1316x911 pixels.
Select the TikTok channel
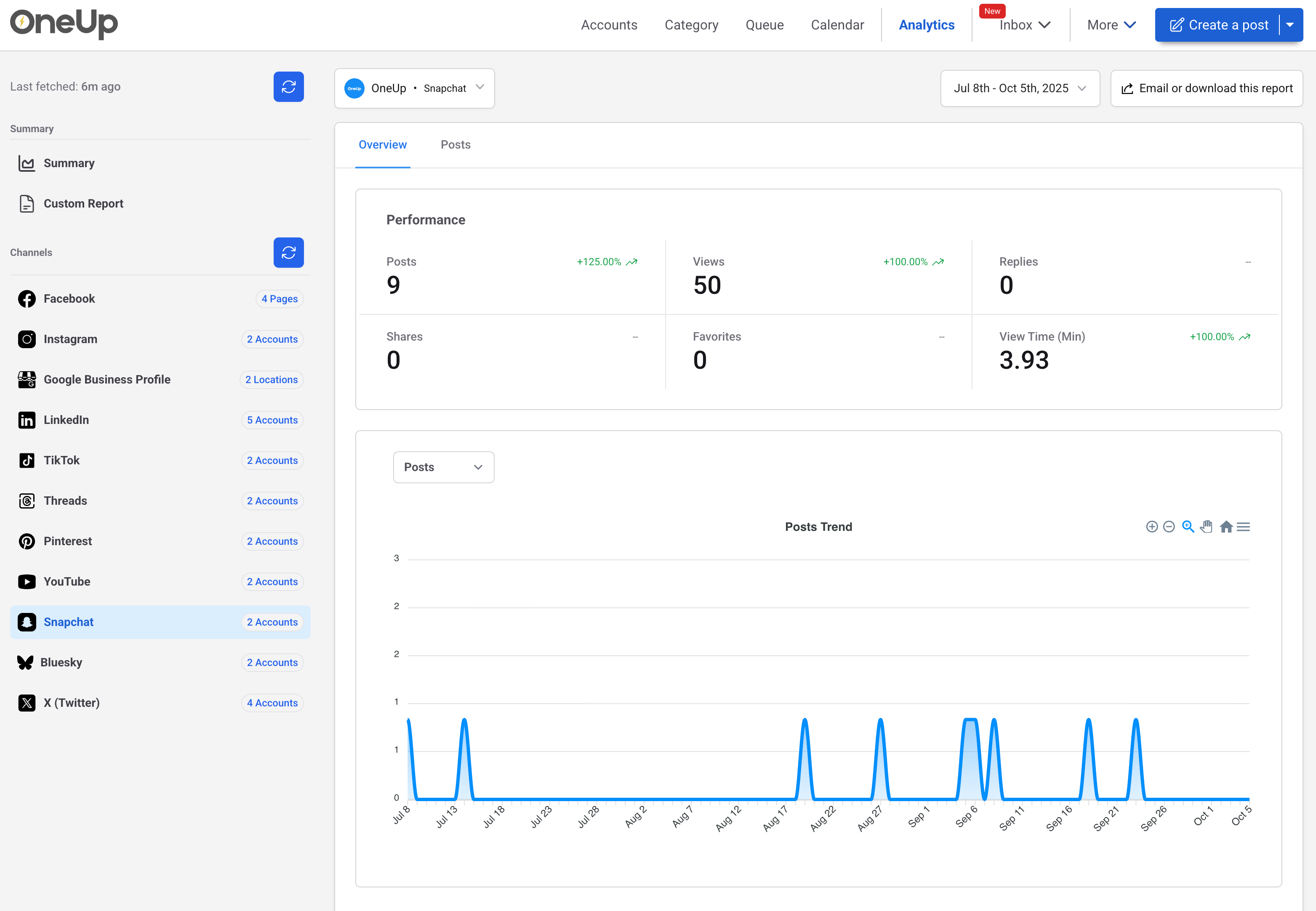click(x=61, y=461)
